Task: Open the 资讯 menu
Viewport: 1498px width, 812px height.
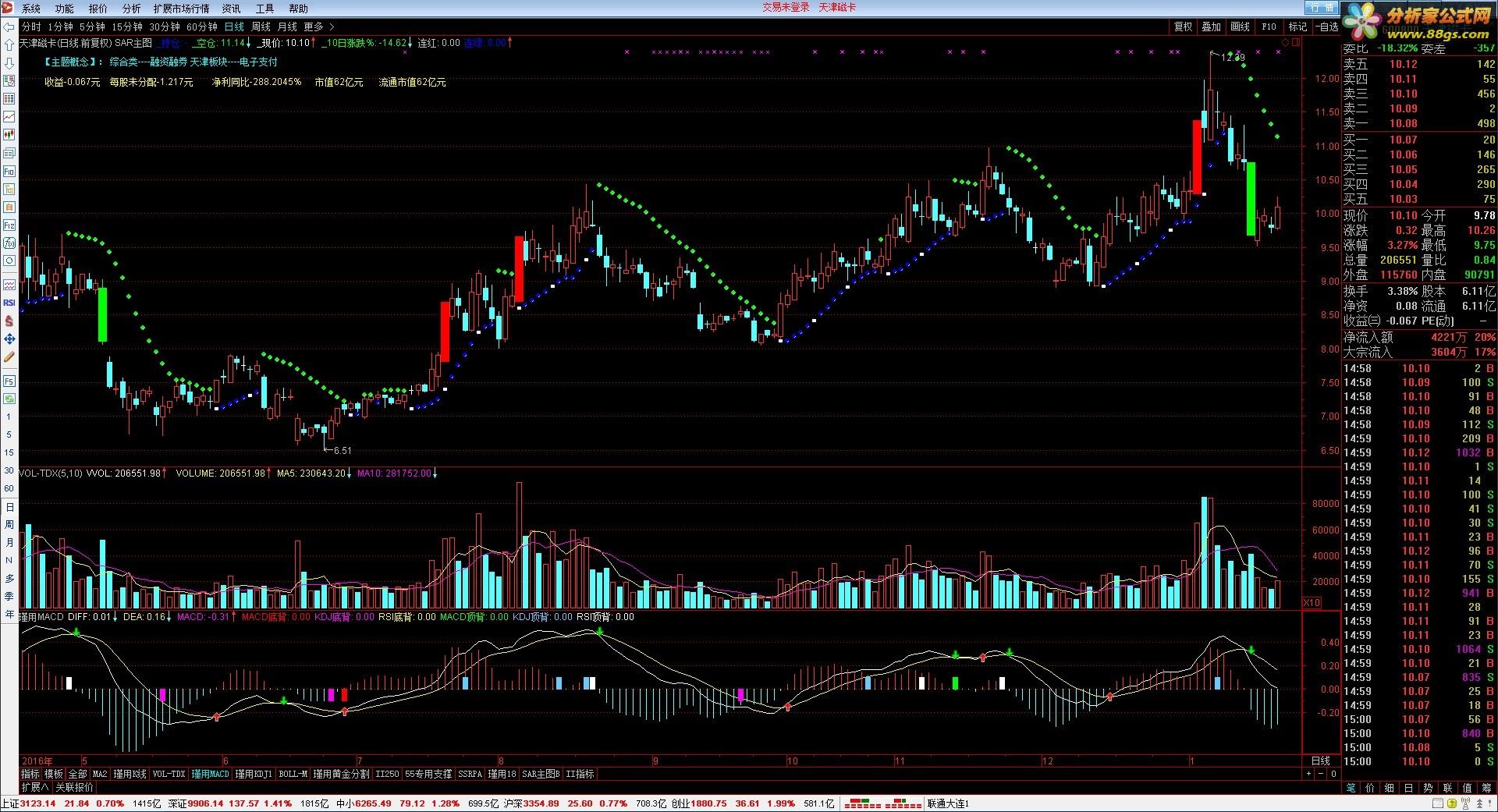Action: pos(231,9)
